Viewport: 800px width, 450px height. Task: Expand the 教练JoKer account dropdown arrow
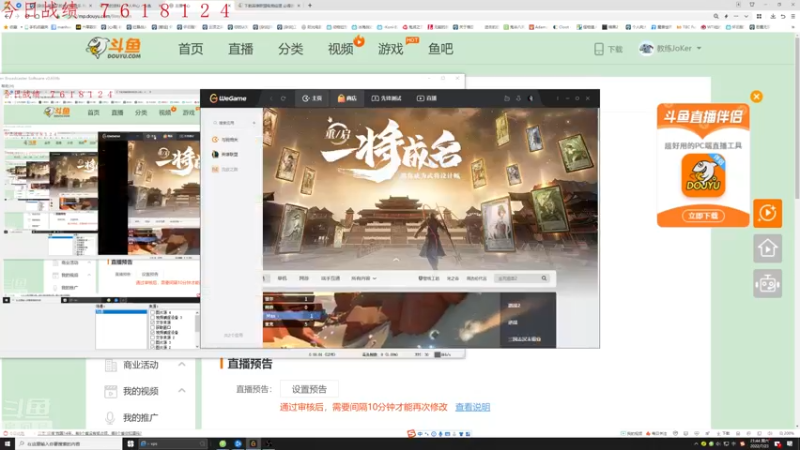click(x=699, y=48)
